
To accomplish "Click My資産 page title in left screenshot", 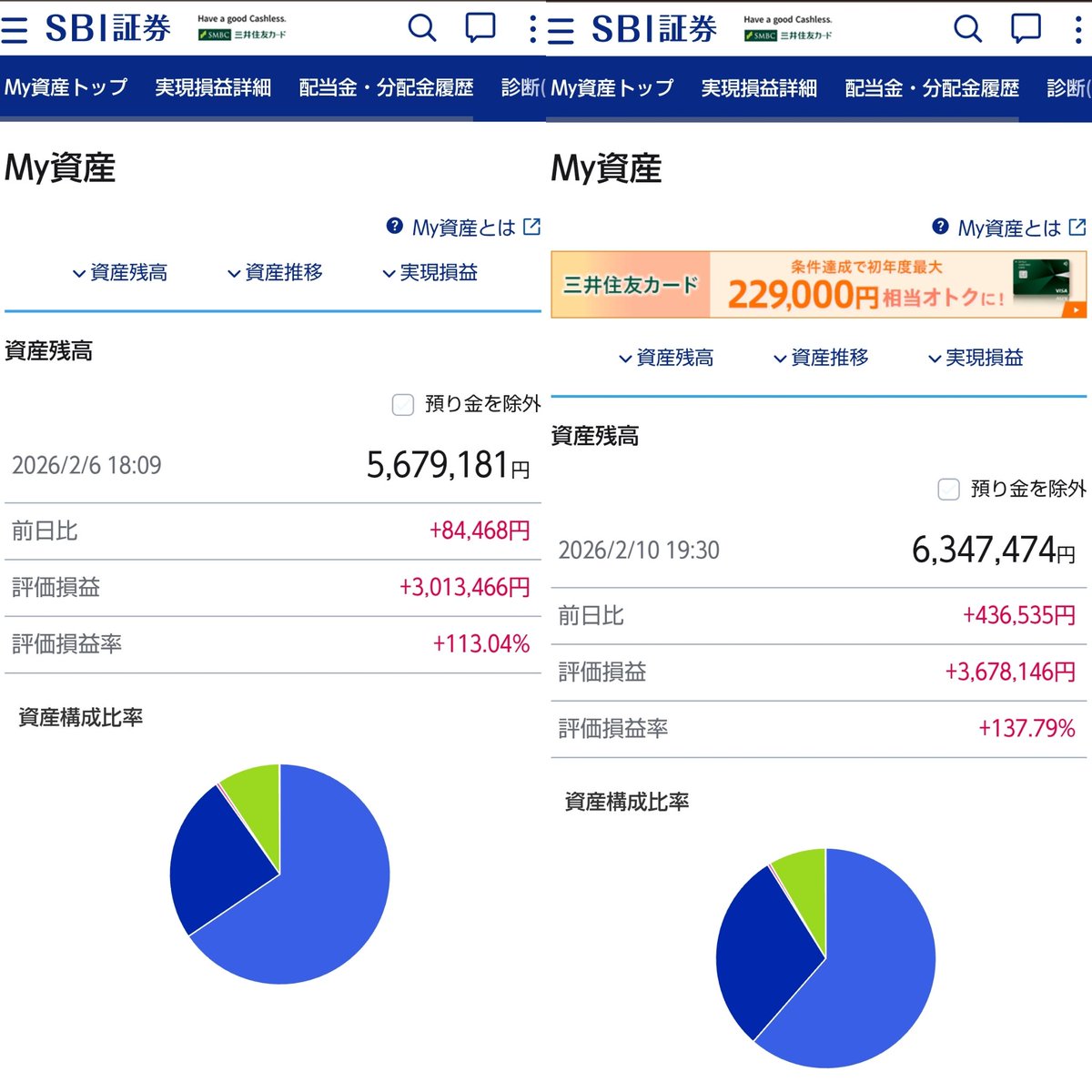I will [60, 168].
